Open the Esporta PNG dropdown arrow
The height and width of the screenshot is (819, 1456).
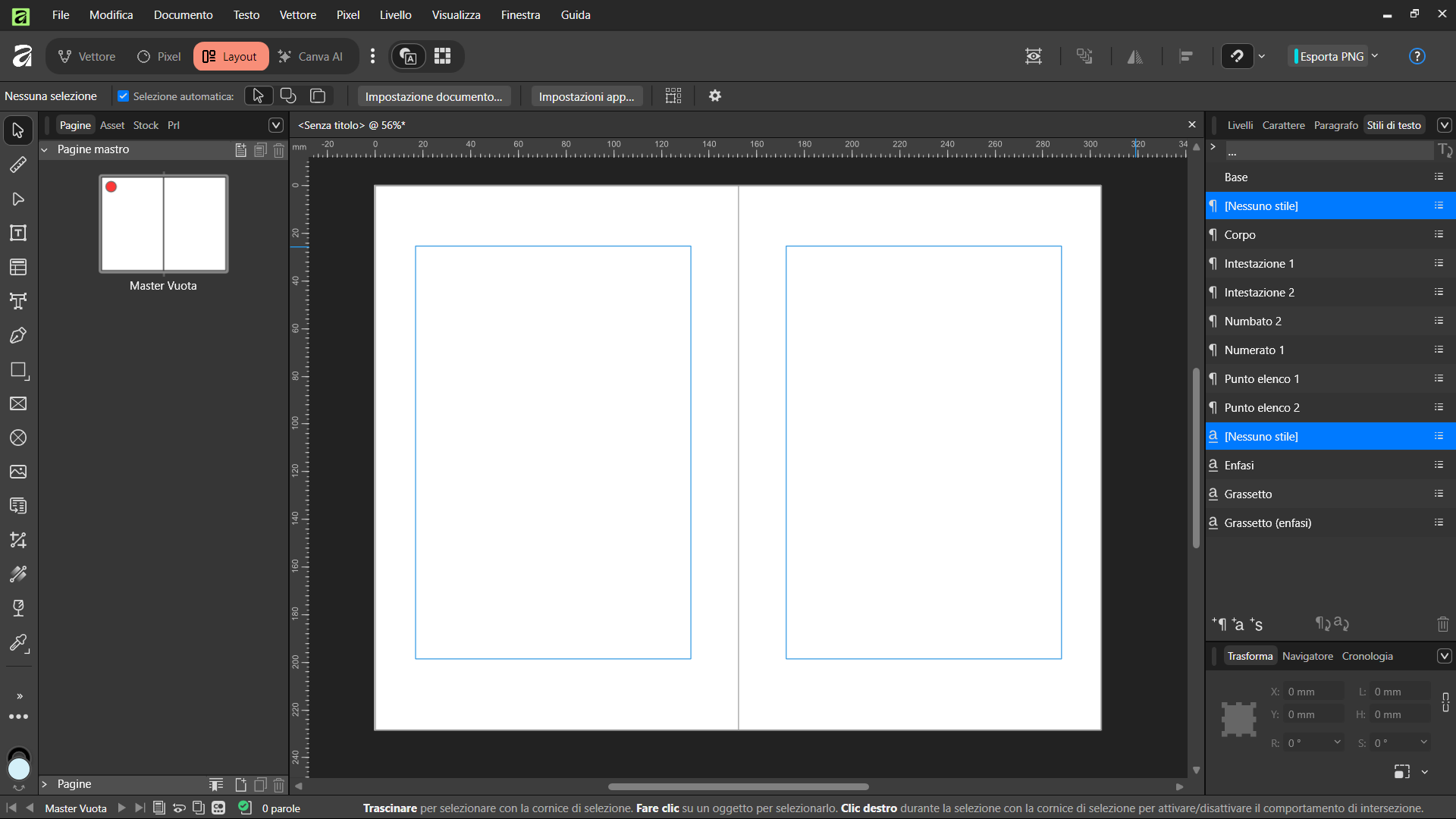tap(1375, 56)
